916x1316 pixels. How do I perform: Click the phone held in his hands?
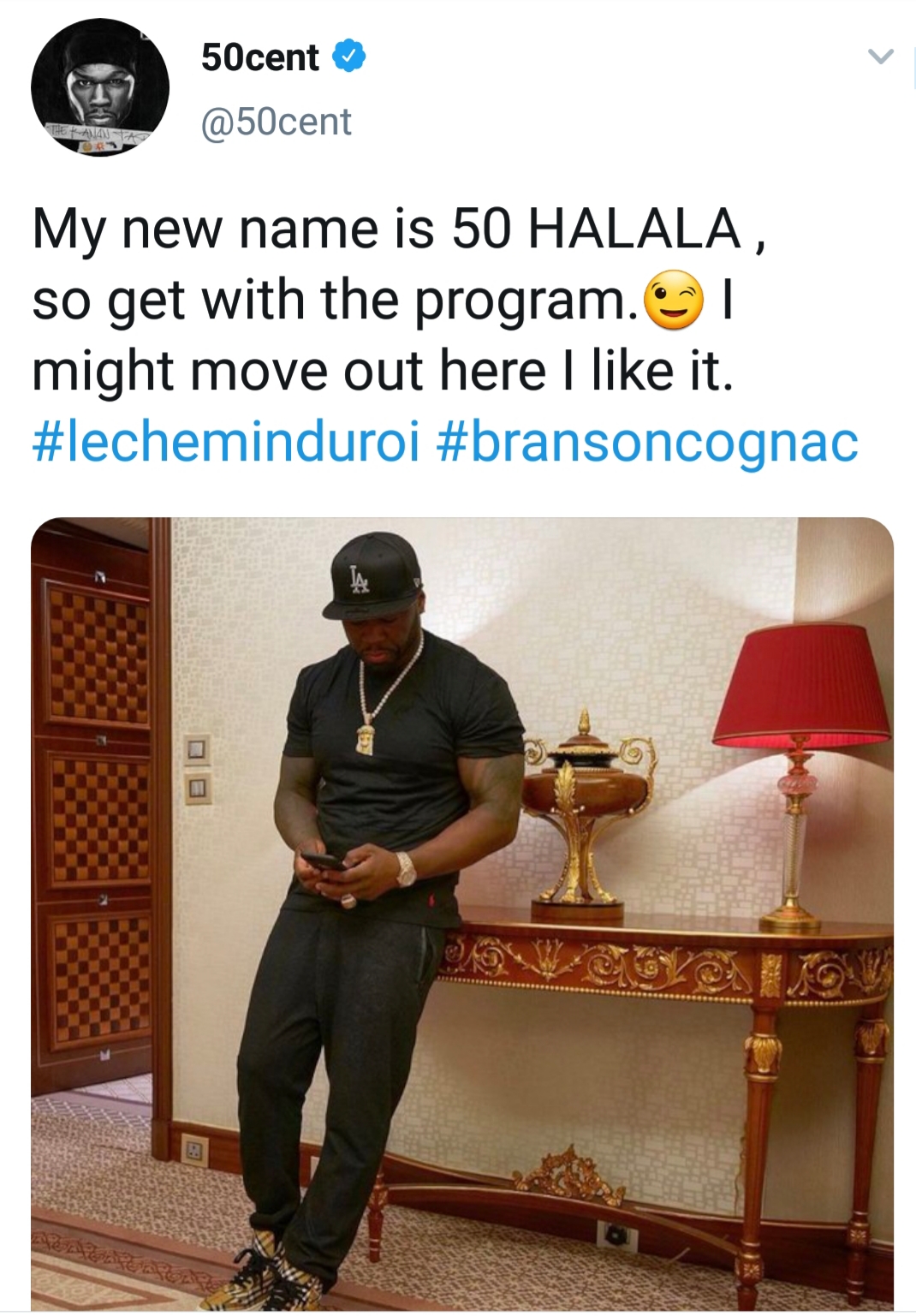322,860
